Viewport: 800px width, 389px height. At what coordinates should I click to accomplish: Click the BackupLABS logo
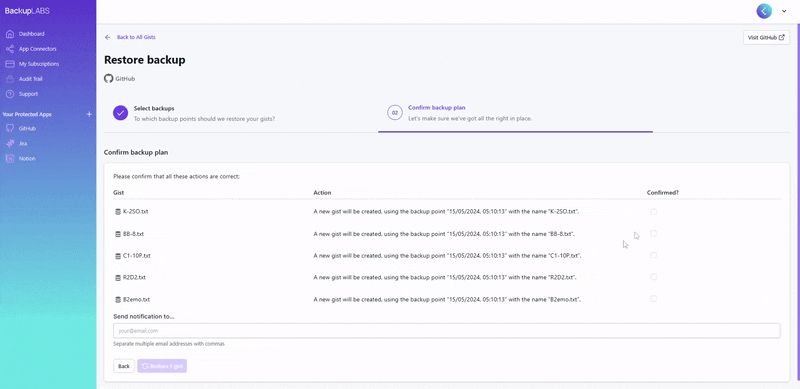[27, 11]
